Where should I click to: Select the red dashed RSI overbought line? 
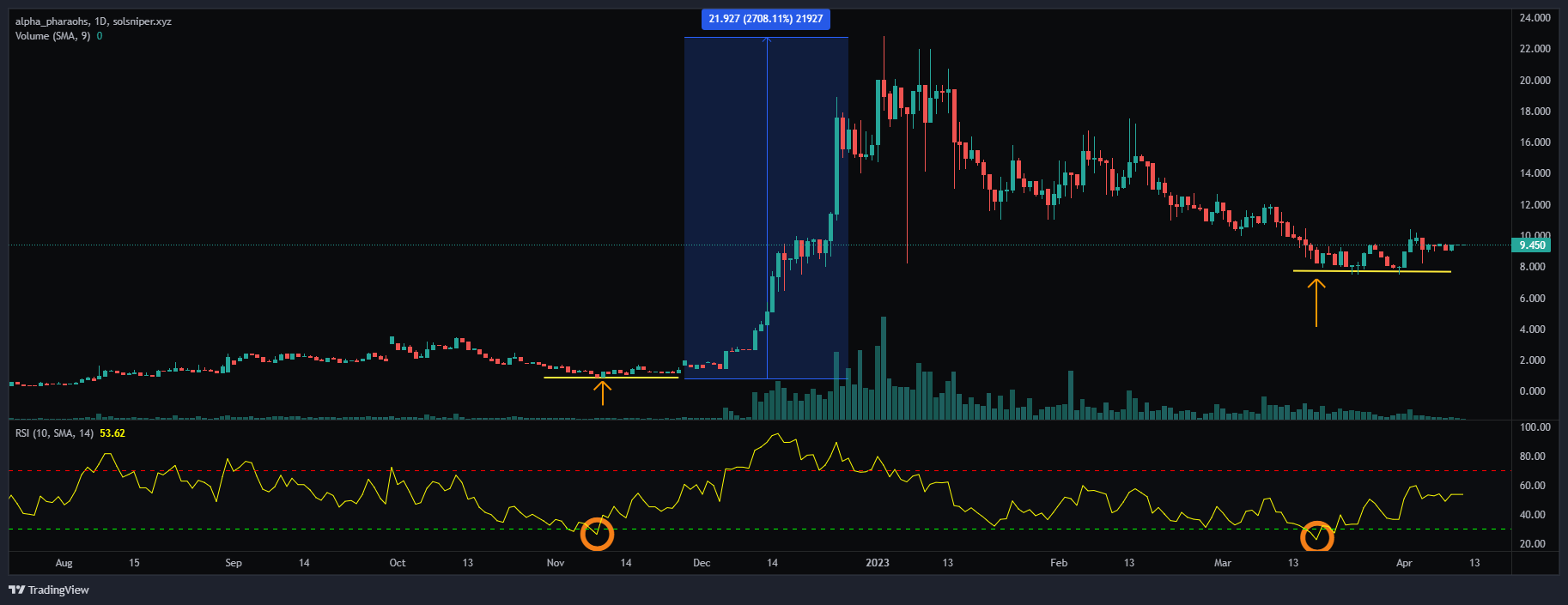pyautogui.click(x=759, y=471)
